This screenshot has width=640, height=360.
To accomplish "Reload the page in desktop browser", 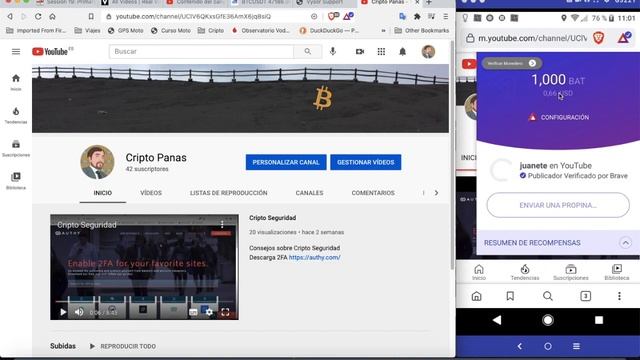I will pos(38,16).
